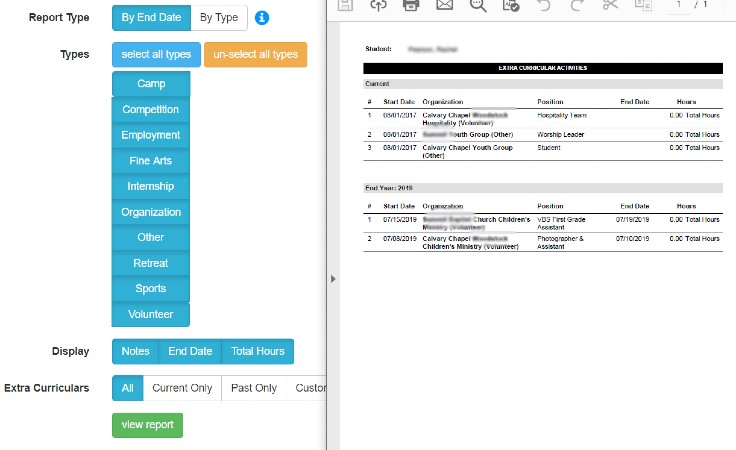Toggle the Employment type
Screen dimensions: 736x450
pos(151,135)
